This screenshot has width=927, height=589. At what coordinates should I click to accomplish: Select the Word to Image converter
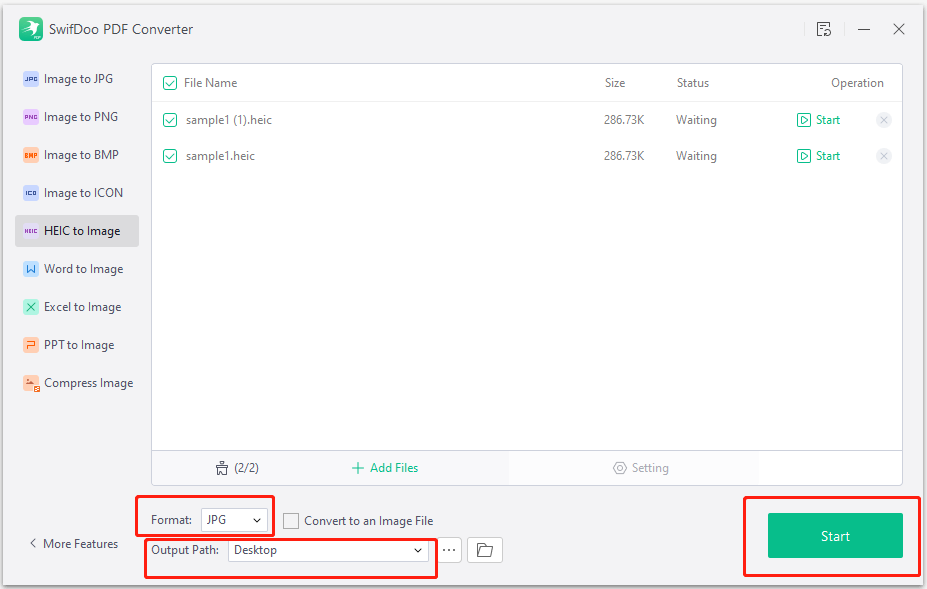click(77, 269)
